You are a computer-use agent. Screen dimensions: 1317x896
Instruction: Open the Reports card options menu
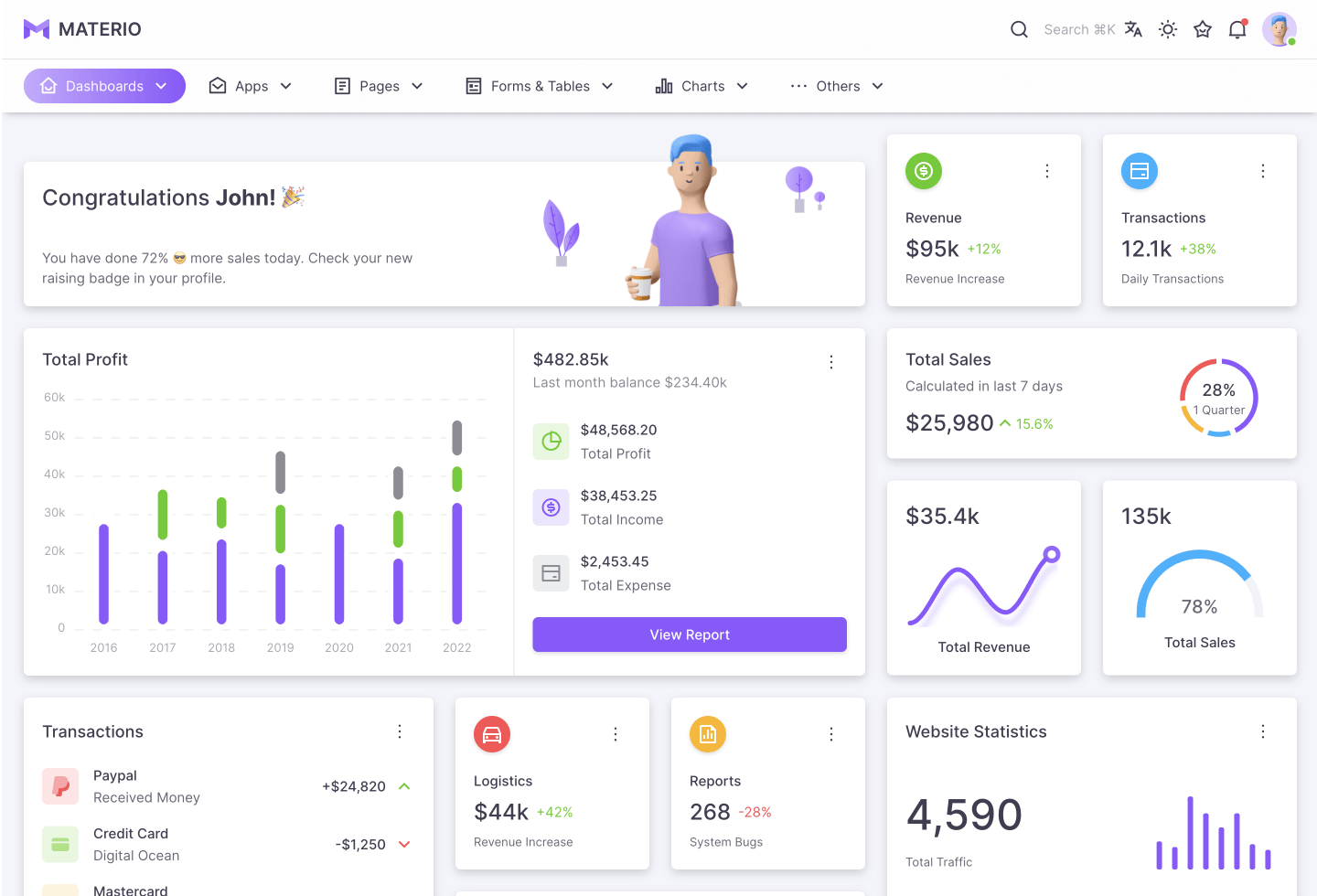831,734
